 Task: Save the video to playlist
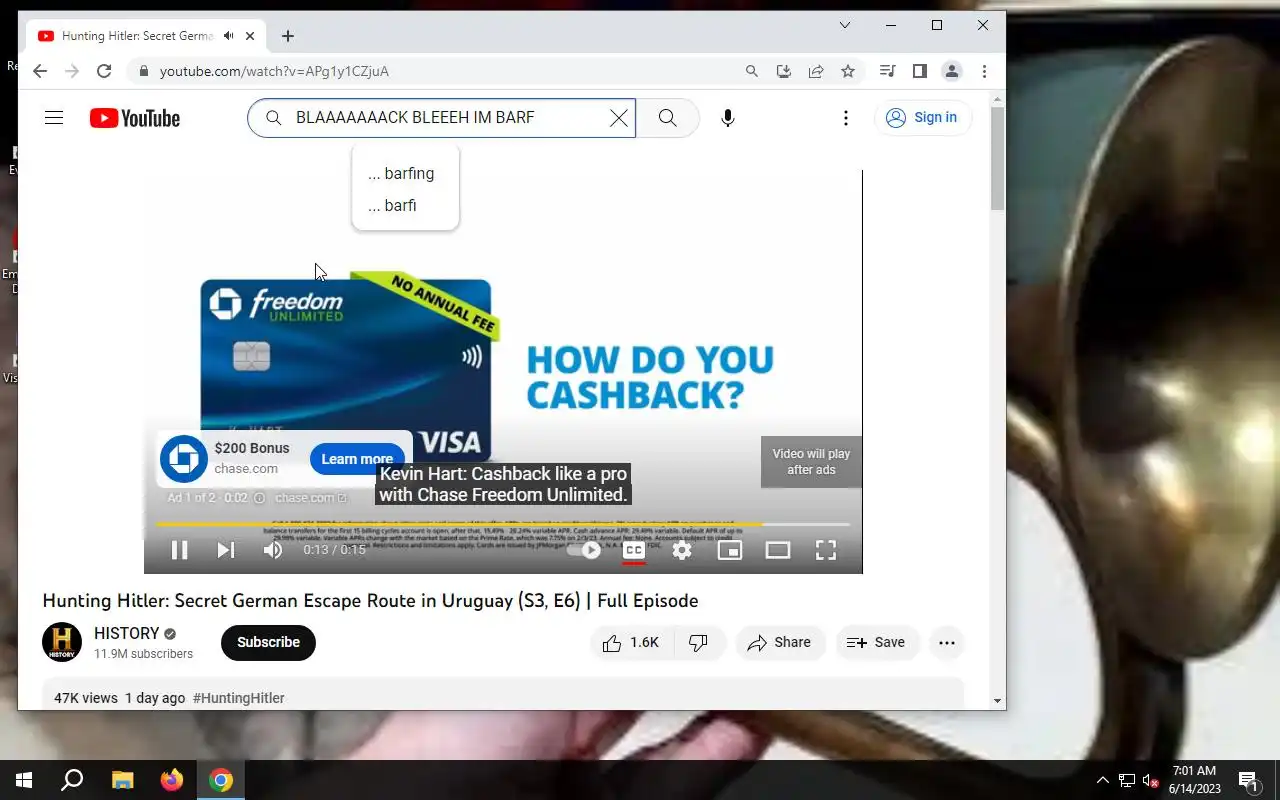tap(876, 643)
